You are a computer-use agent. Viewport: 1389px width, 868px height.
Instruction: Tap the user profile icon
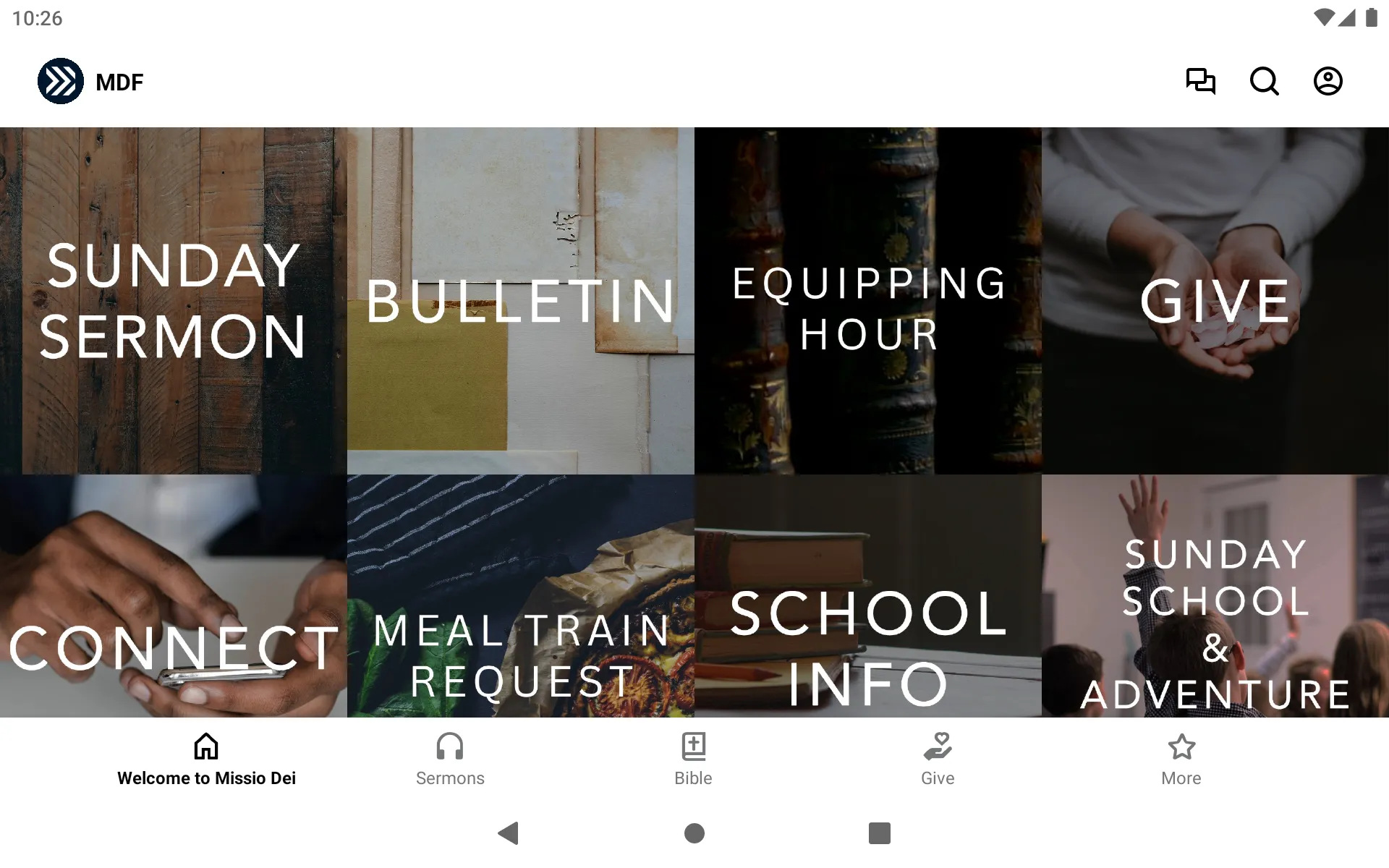(x=1328, y=81)
